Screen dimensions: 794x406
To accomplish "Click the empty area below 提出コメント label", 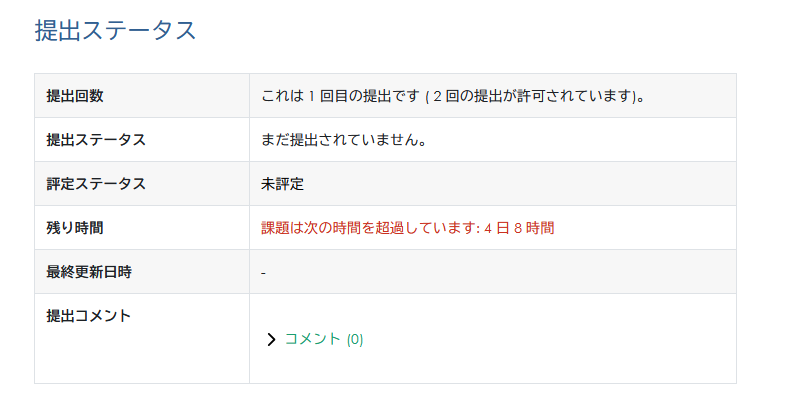I will [x=140, y=355].
